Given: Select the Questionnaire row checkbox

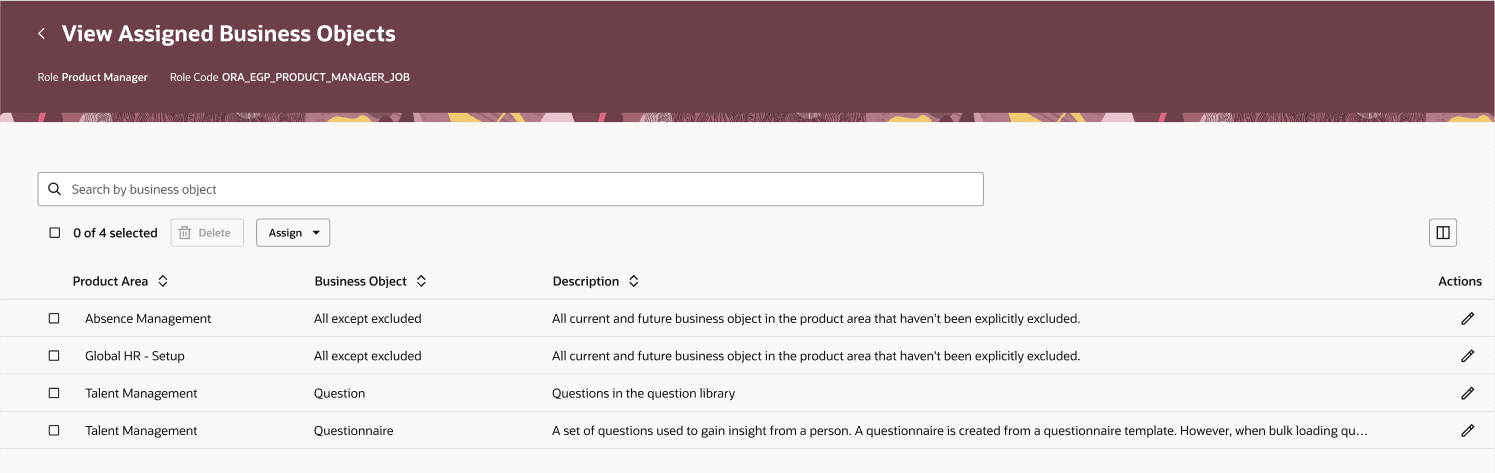Looking at the screenshot, I should (x=54, y=430).
